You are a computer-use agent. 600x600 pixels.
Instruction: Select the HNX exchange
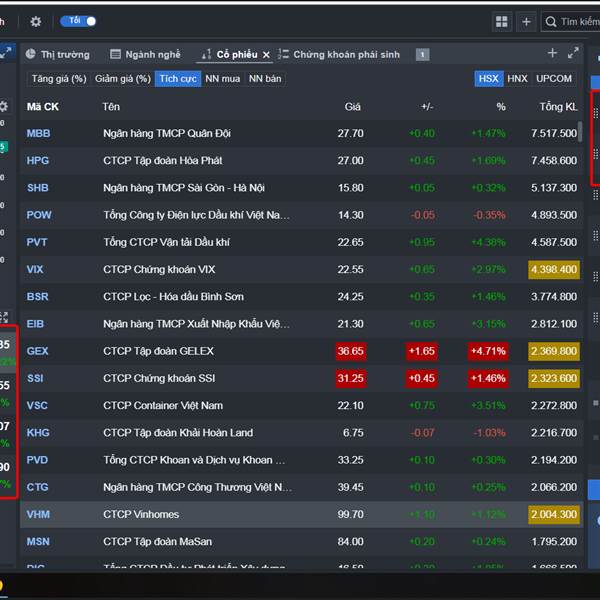click(517, 78)
